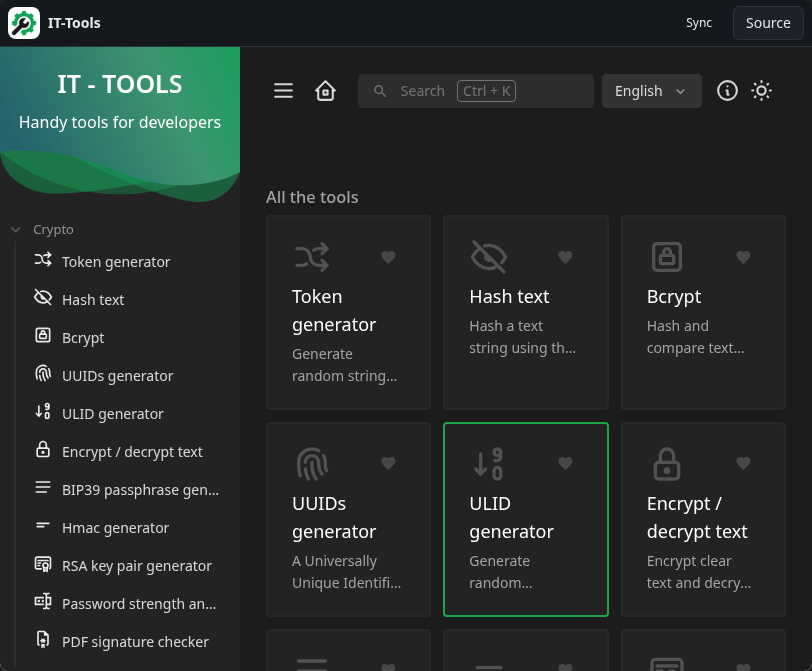Image resolution: width=812 pixels, height=671 pixels.
Task: Click the Token generator shuffle icon in sidebar
Action: pyautogui.click(x=43, y=259)
